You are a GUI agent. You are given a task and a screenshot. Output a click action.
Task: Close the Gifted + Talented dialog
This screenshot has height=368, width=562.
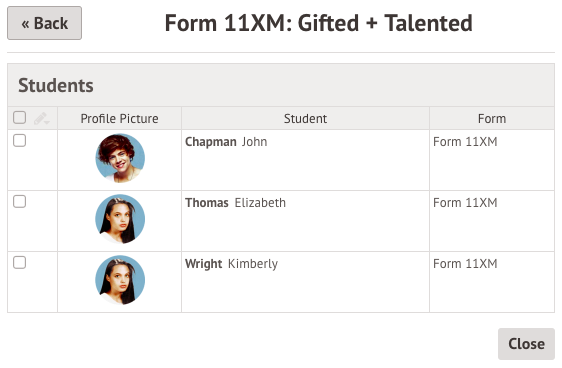pos(526,344)
